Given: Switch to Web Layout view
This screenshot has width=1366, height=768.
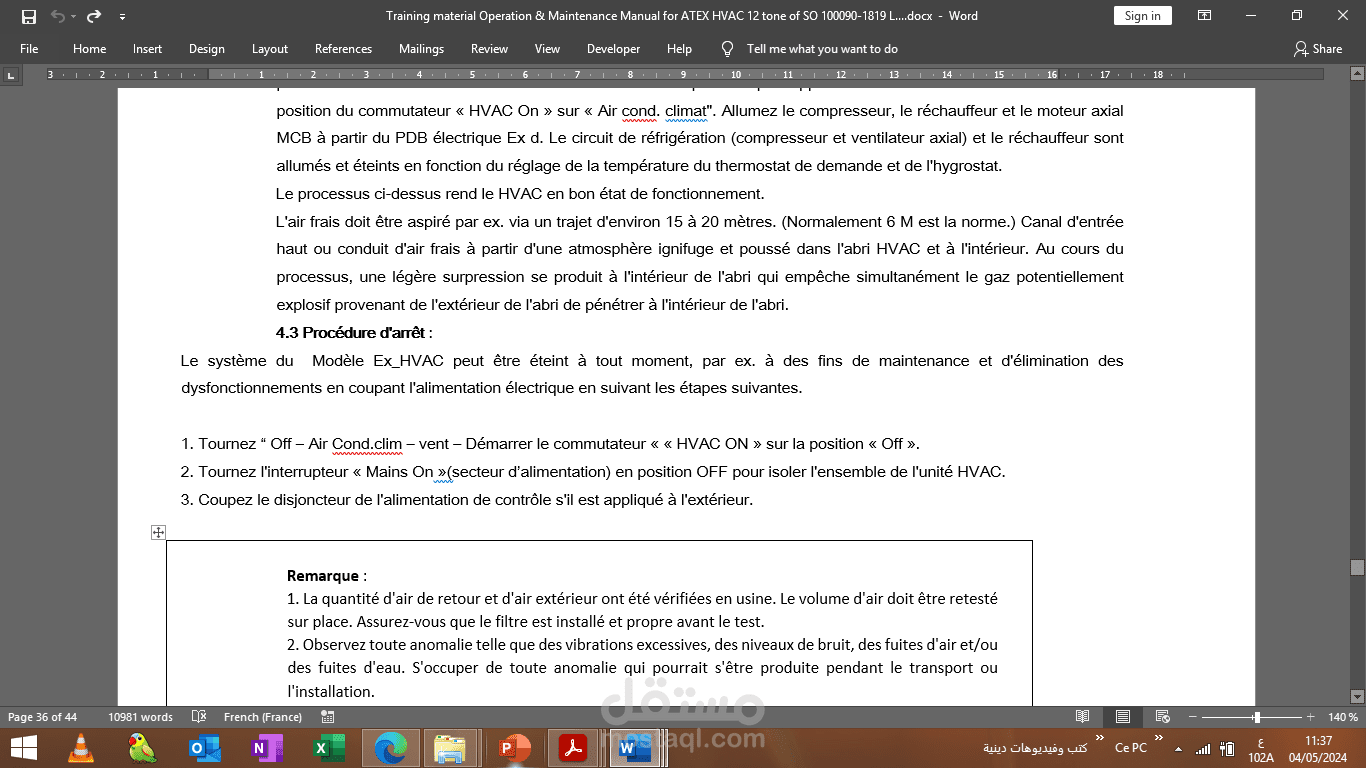Looking at the screenshot, I should (1162, 717).
